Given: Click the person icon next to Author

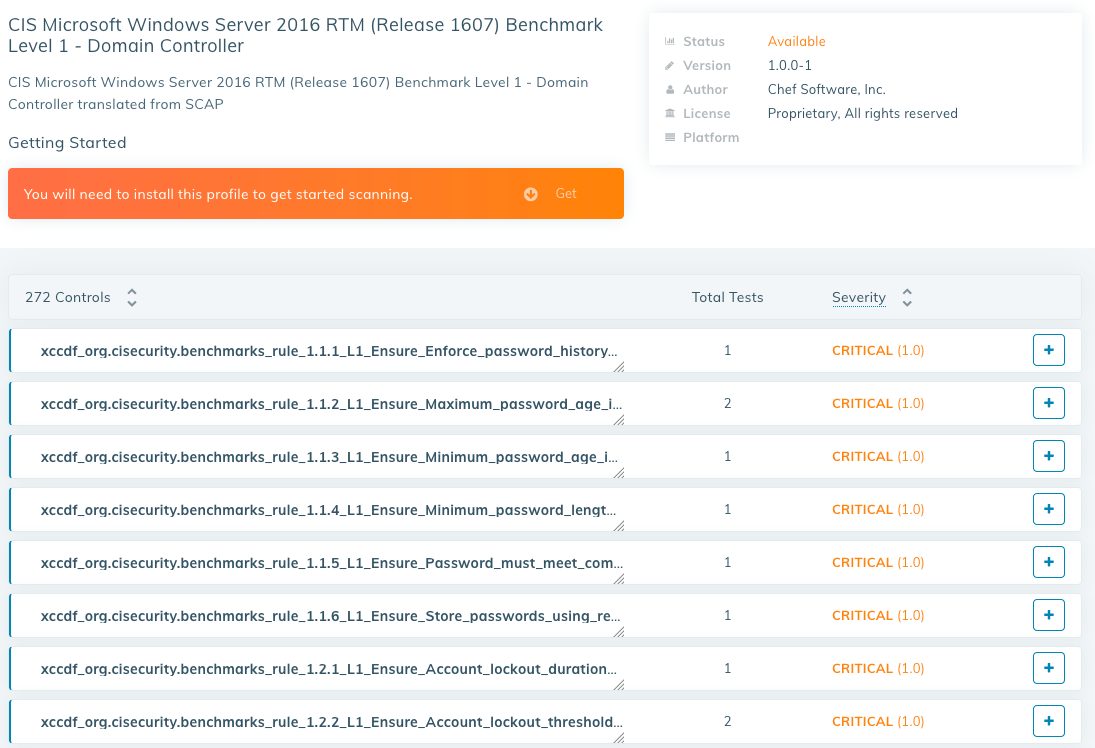Looking at the screenshot, I should coord(668,89).
